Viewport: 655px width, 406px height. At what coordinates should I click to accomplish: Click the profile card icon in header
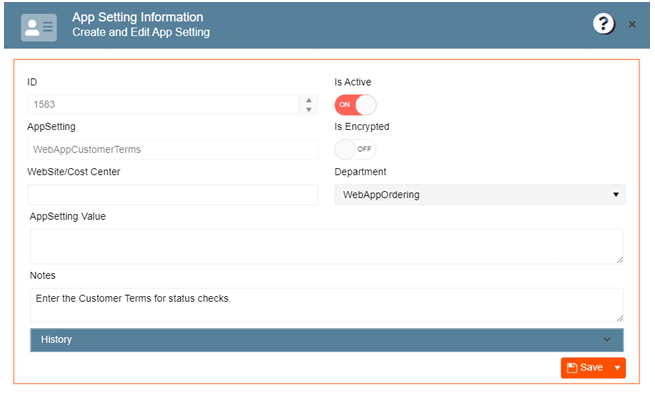[40, 26]
